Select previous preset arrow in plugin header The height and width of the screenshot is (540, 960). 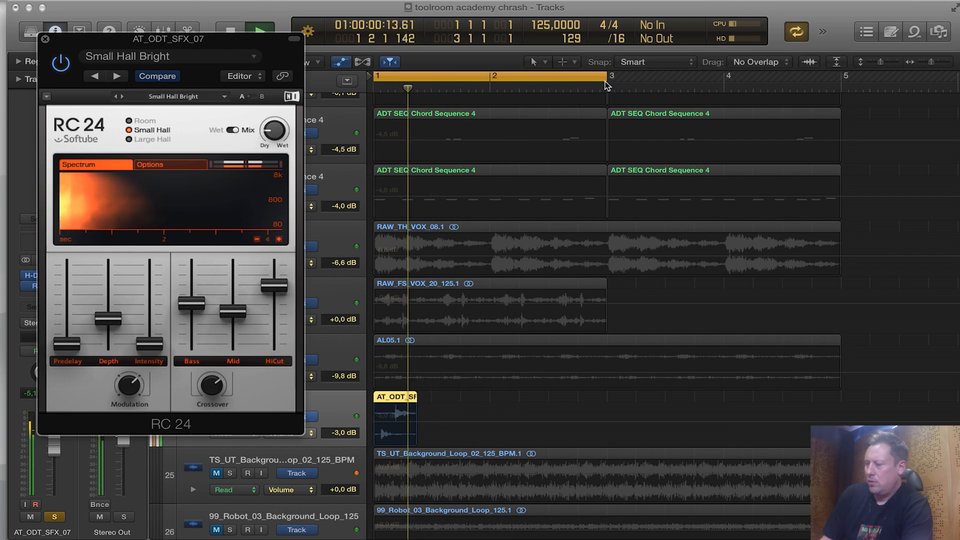click(x=94, y=76)
